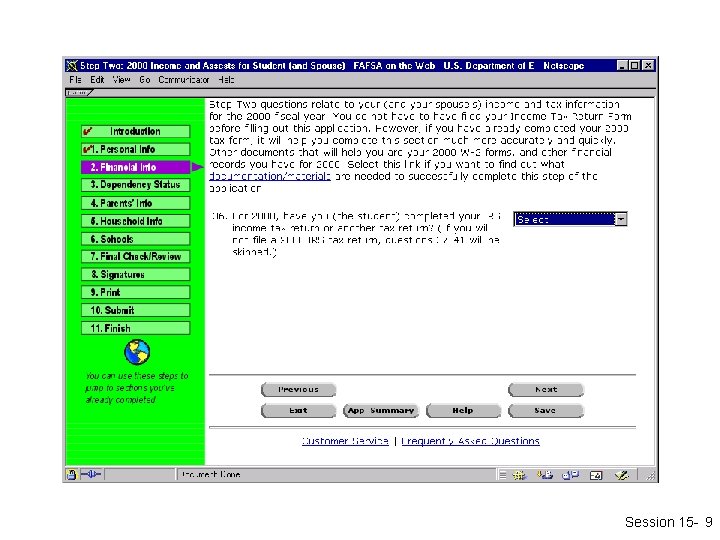Go to step 5 Household Info
Image resolution: width=720 pixels, height=540 pixels.
point(135,221)
